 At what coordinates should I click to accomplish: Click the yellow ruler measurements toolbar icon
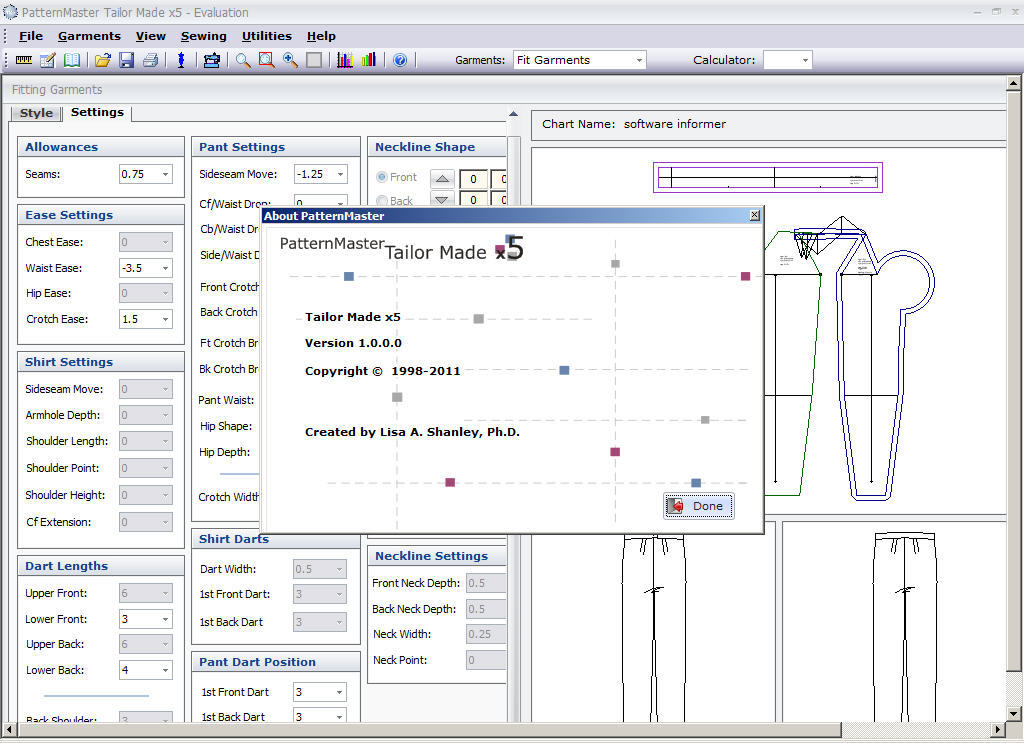tap(24, 60)
